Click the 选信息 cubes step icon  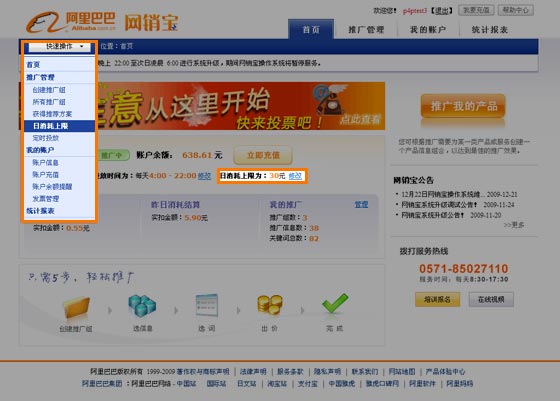[142, 306]
